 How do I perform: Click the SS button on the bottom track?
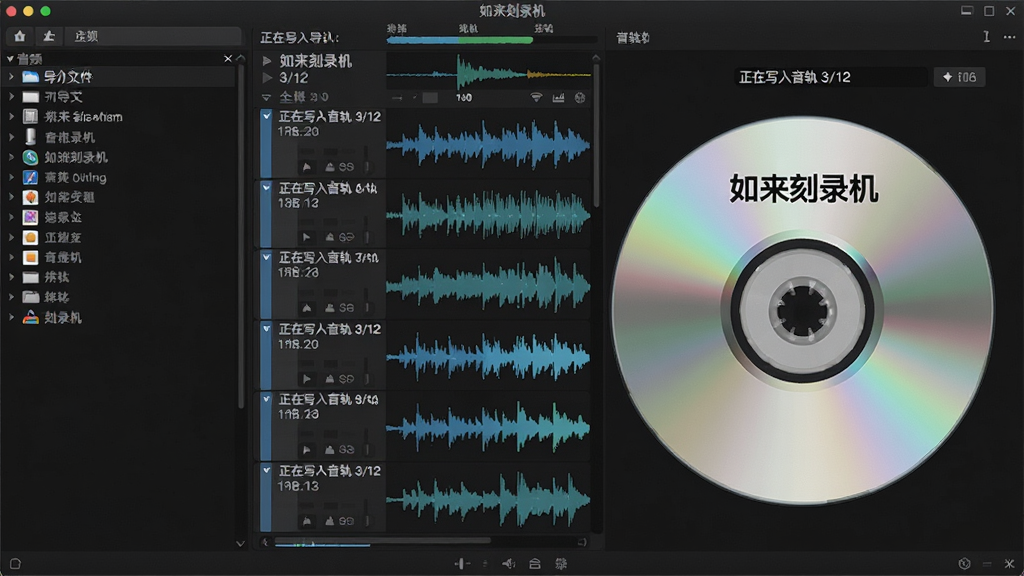[x=347, y=521]
